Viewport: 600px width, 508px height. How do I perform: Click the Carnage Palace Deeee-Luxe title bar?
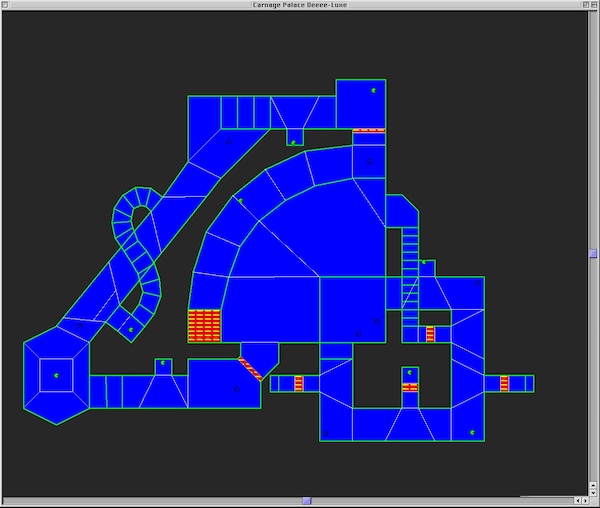300,5
